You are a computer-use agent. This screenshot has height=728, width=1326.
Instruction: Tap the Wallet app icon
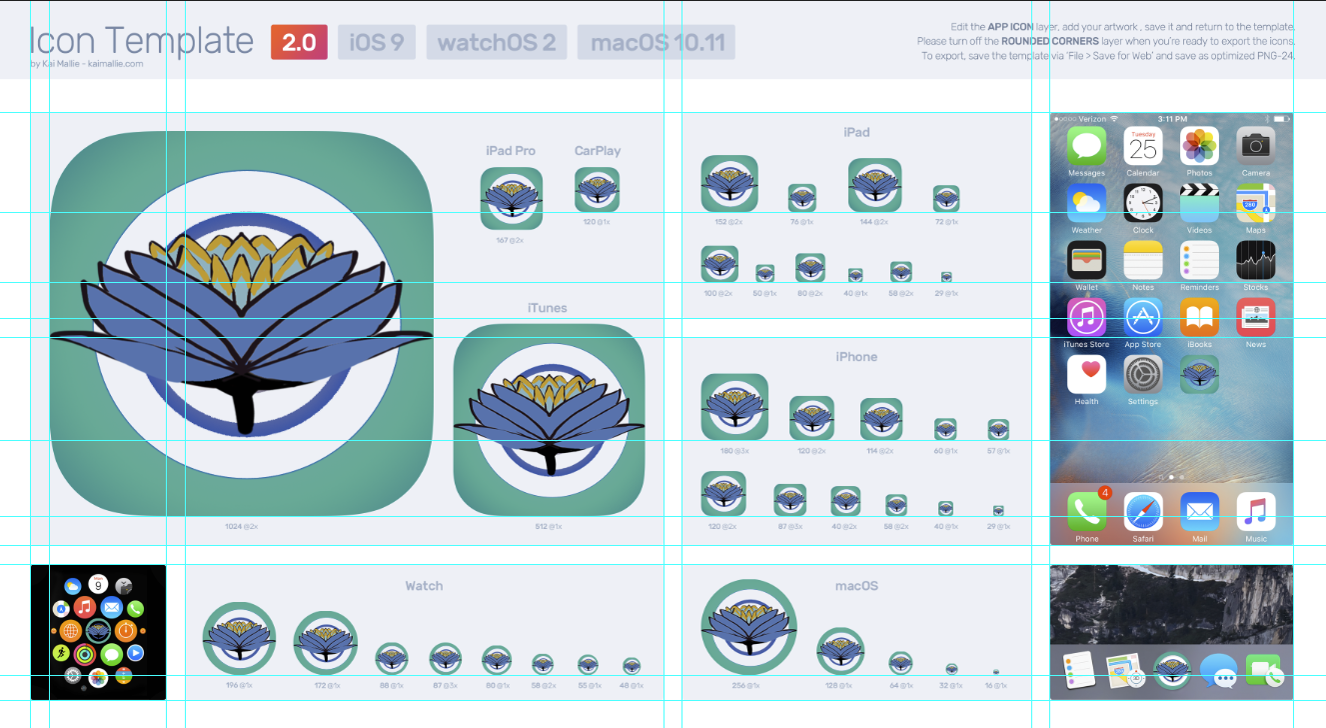(x=1086, y=260)
